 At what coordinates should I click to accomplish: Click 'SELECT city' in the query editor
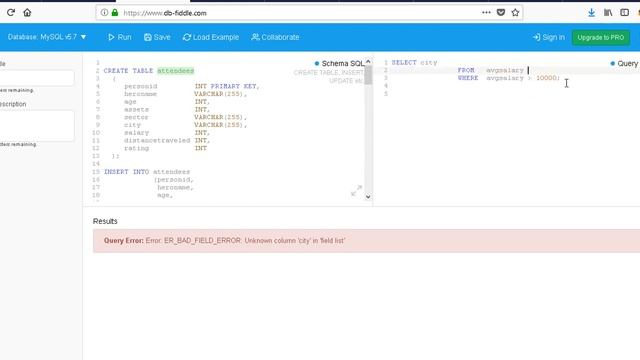pos(414,62)
